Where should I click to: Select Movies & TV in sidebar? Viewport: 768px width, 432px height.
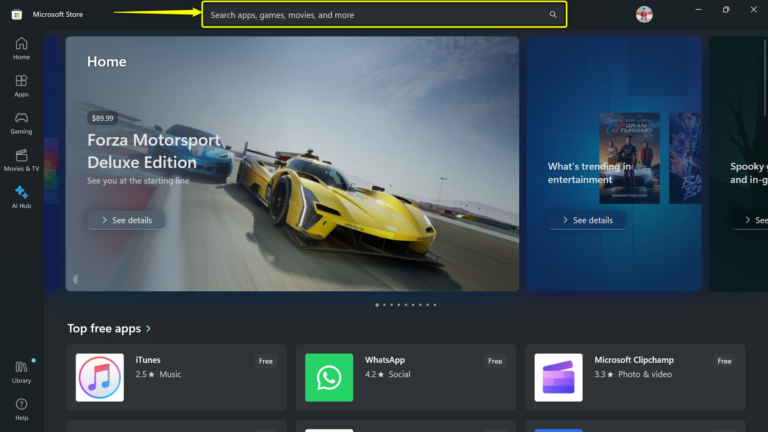click(x=21, y=159)
